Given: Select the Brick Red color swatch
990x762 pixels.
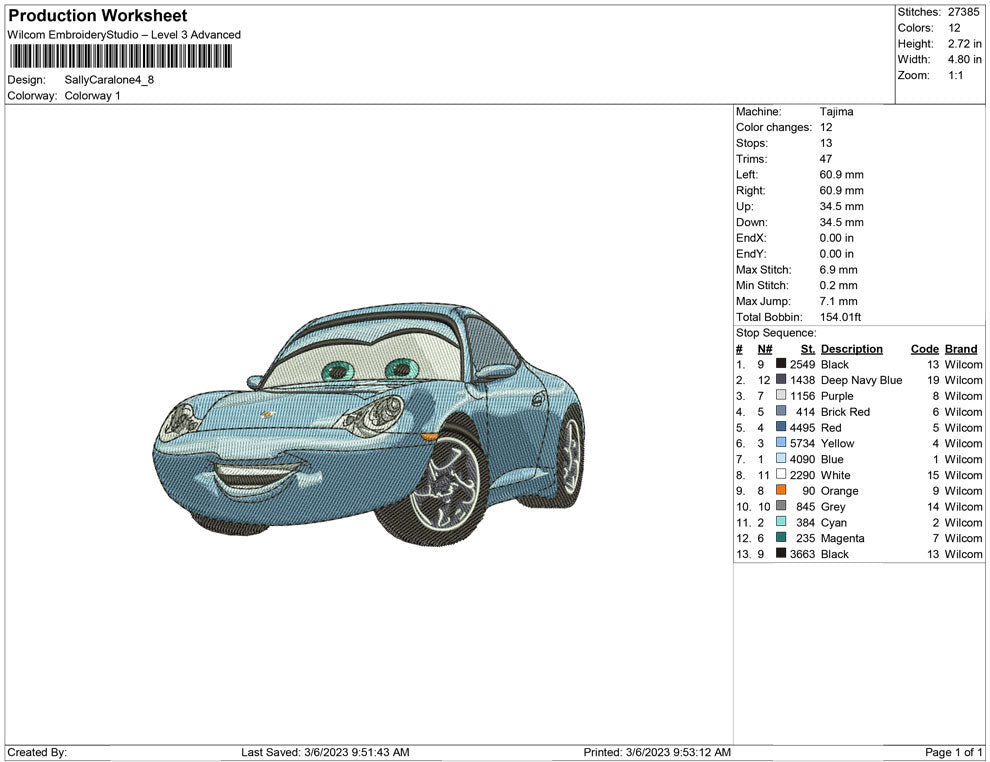Looking at the screenshot, I should 781,412.
